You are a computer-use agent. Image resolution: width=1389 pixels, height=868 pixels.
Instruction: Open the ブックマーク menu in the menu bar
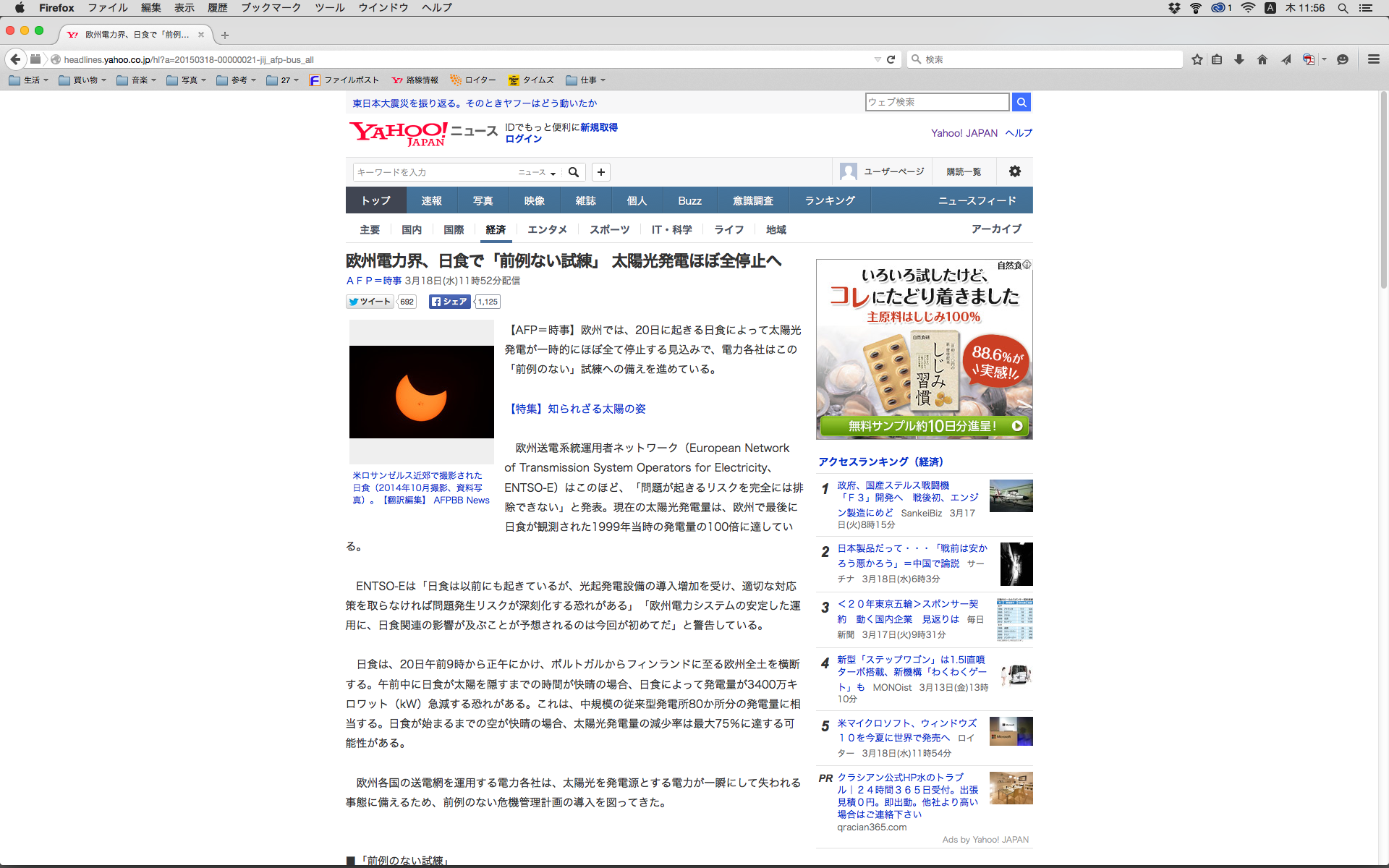(x=271, y=8)
